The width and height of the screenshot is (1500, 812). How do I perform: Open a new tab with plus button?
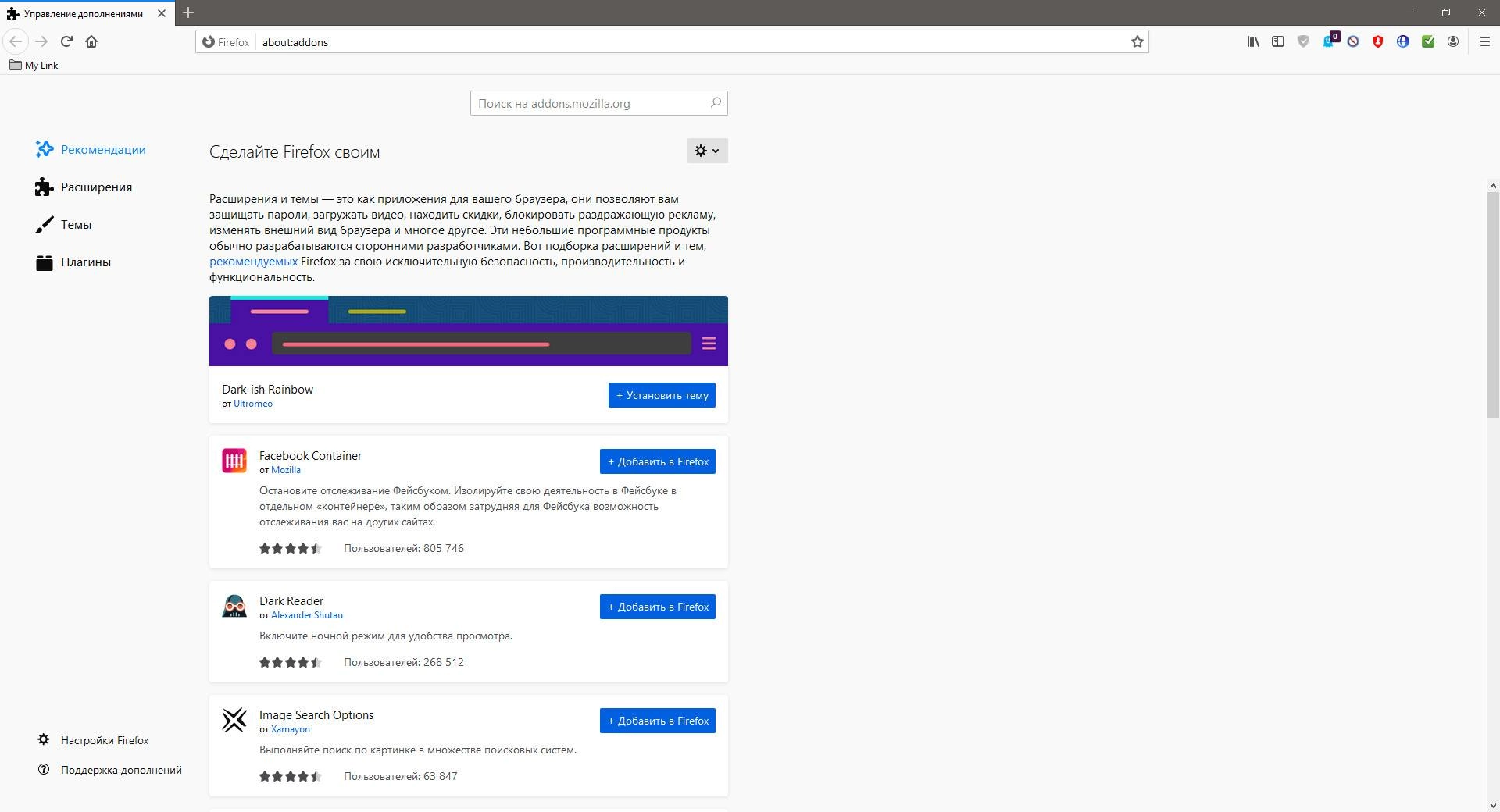click(188, 12)
